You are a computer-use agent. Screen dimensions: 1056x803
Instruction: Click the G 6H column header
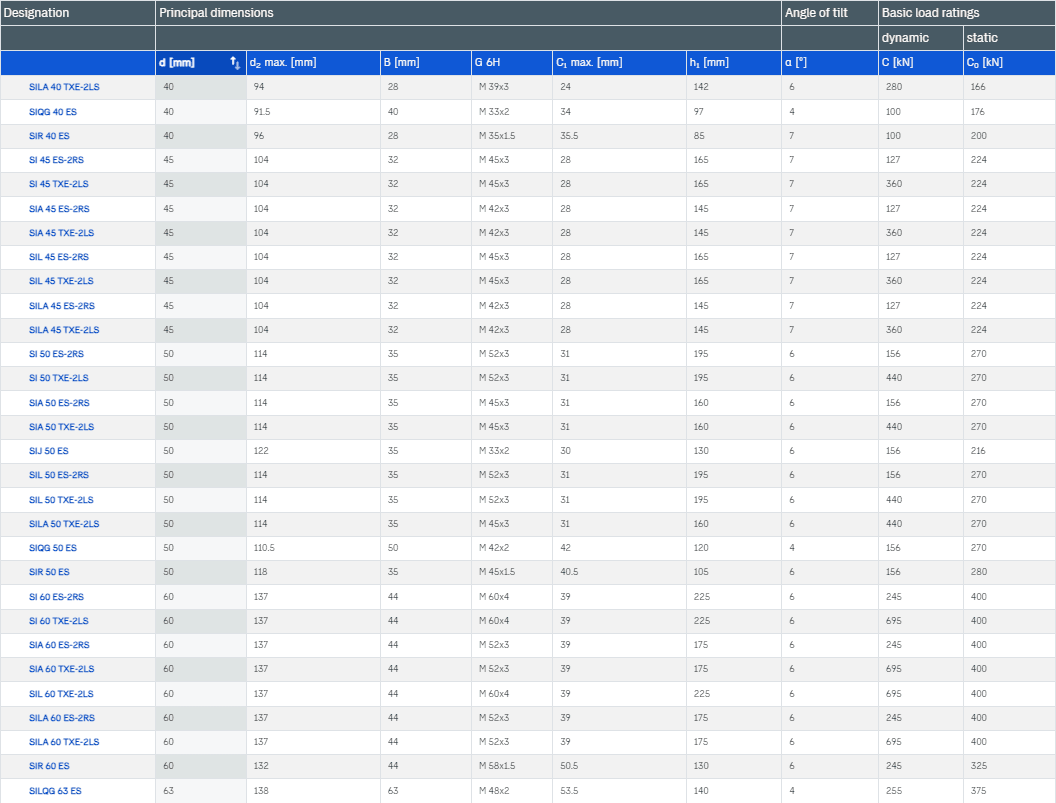click(x=487, y=63)
